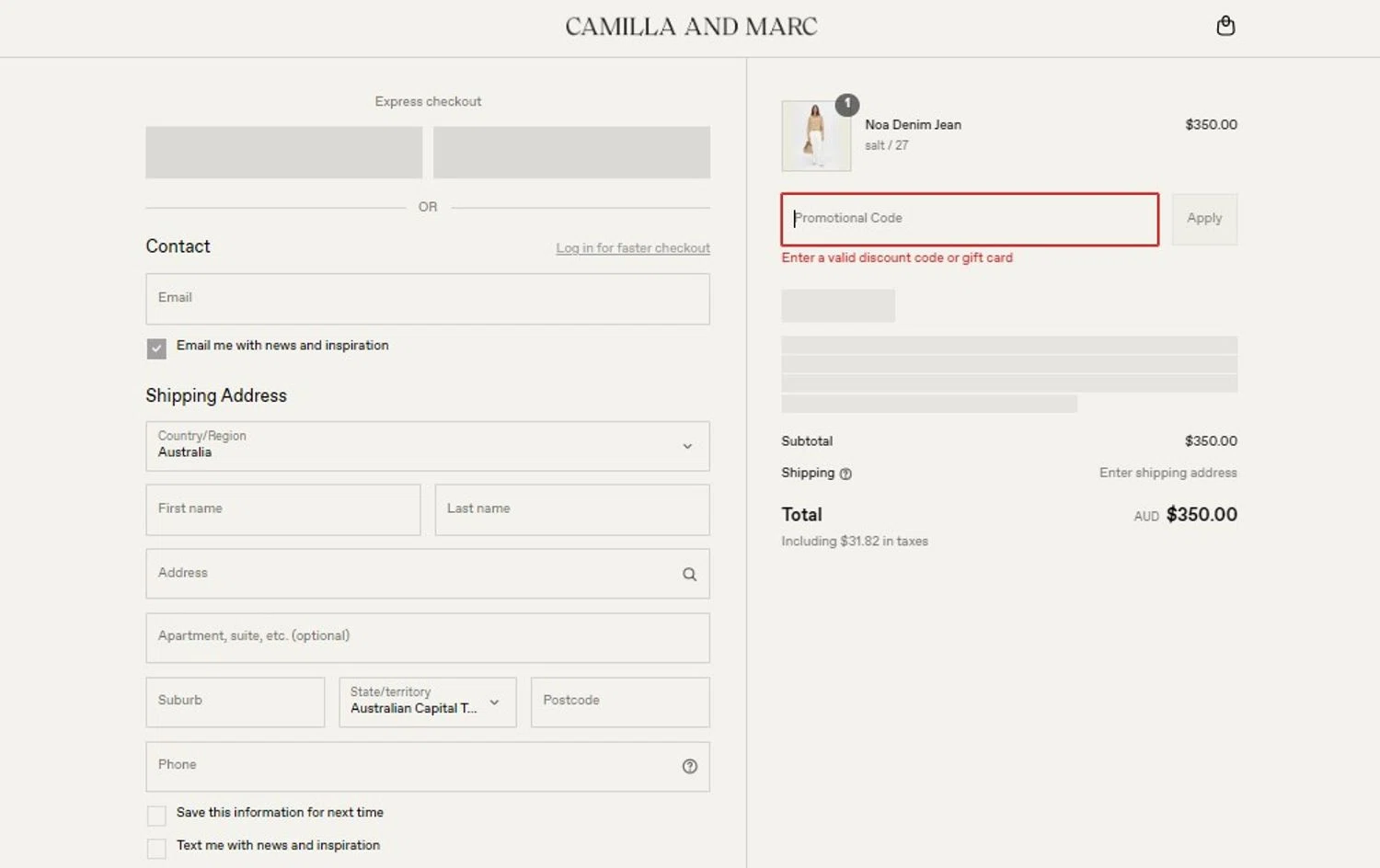The width and height of the screenshot is (1380, 868).
Task: Click the 'Enter shipping address' text
Action: pos(1168,473)
